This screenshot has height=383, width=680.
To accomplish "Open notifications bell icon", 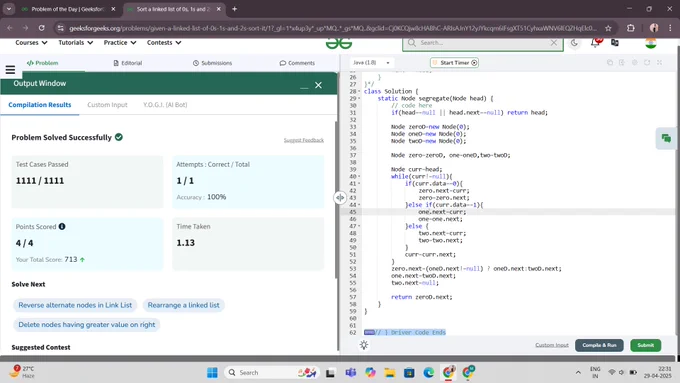I will coord(595,43).
